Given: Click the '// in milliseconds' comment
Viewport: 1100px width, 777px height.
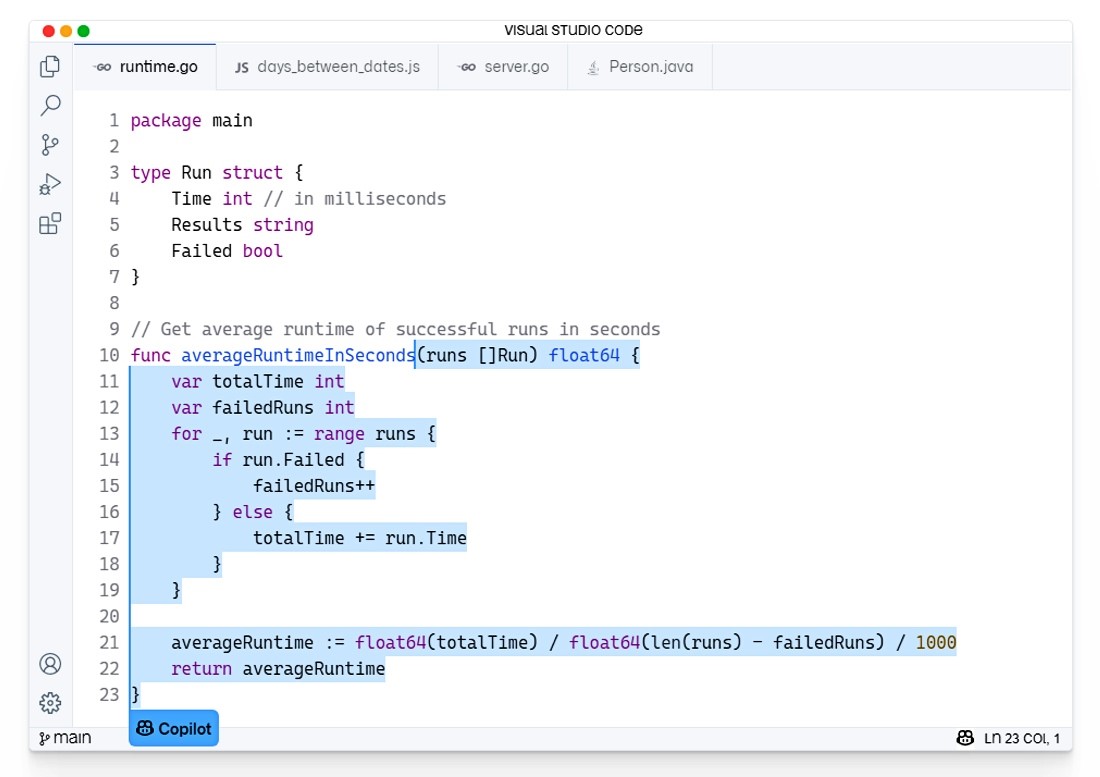Looking at the screenshot, I should [354, 199].
